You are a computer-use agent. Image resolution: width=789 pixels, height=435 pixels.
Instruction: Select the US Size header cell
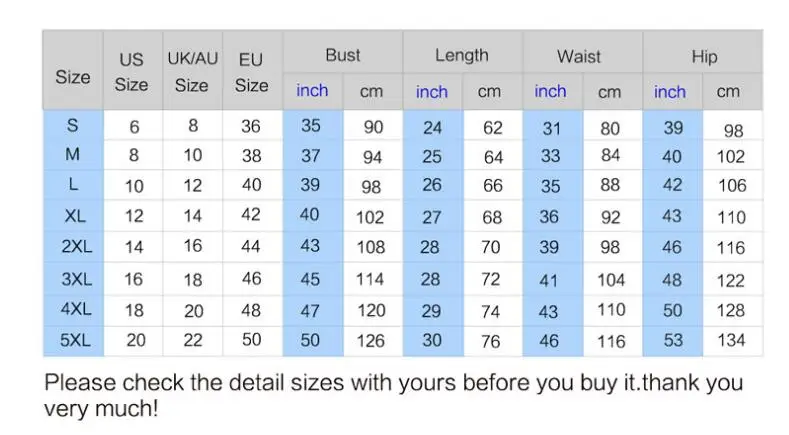[131, 71]
